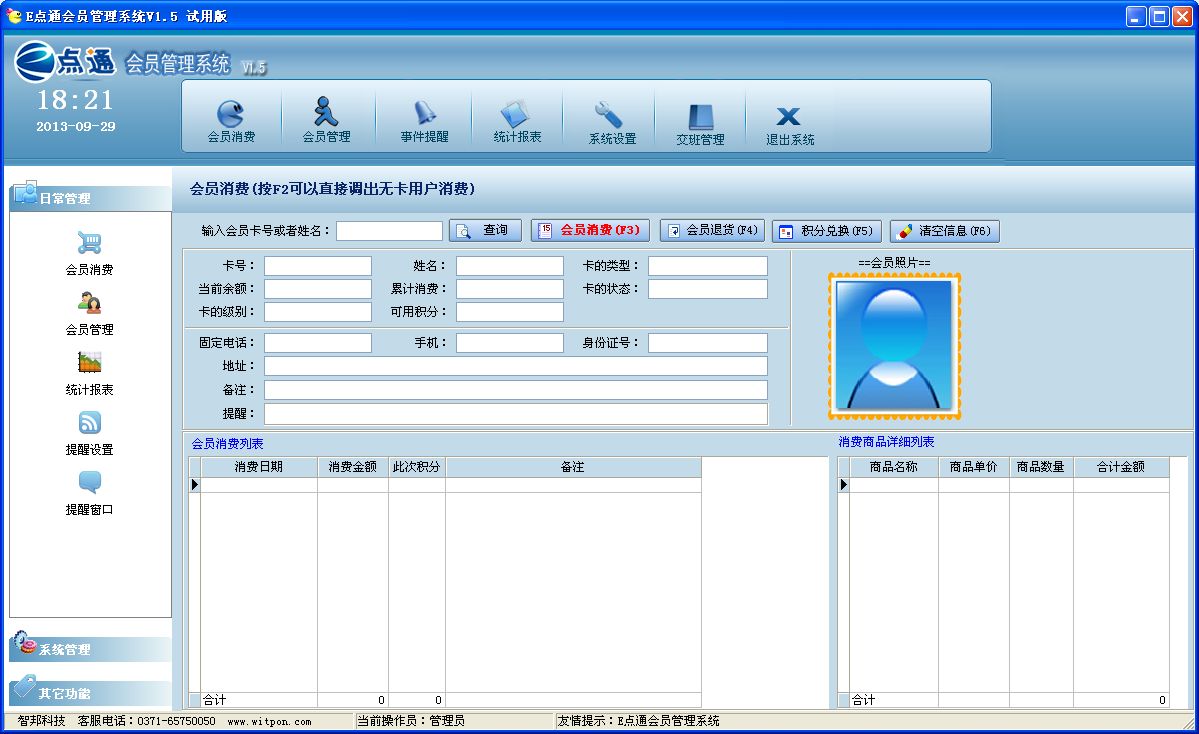Click 消费日期 column header

(x=258, y=467)
